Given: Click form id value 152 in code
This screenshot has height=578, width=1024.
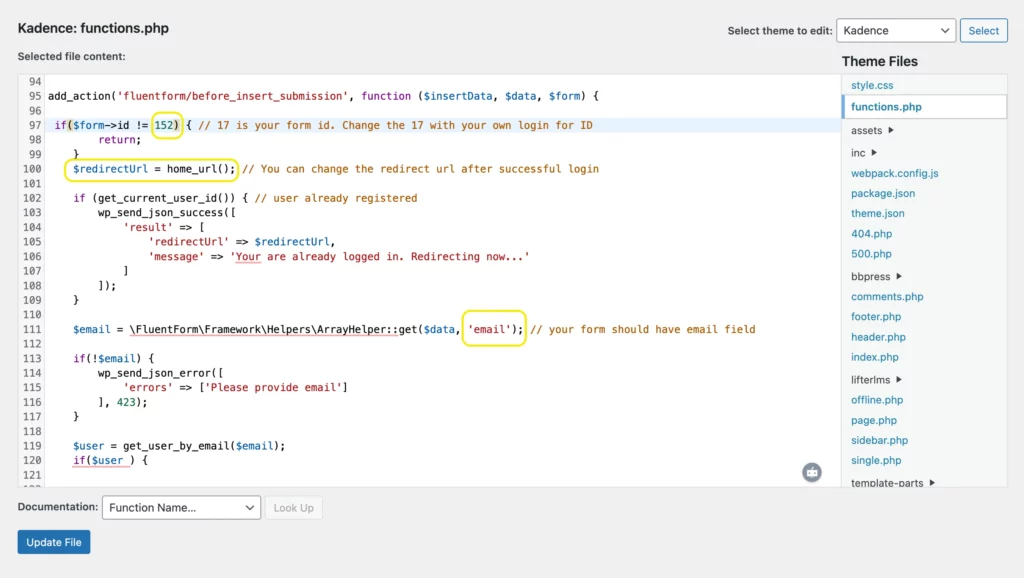Looking at the screenshot, I should (165, 125).
